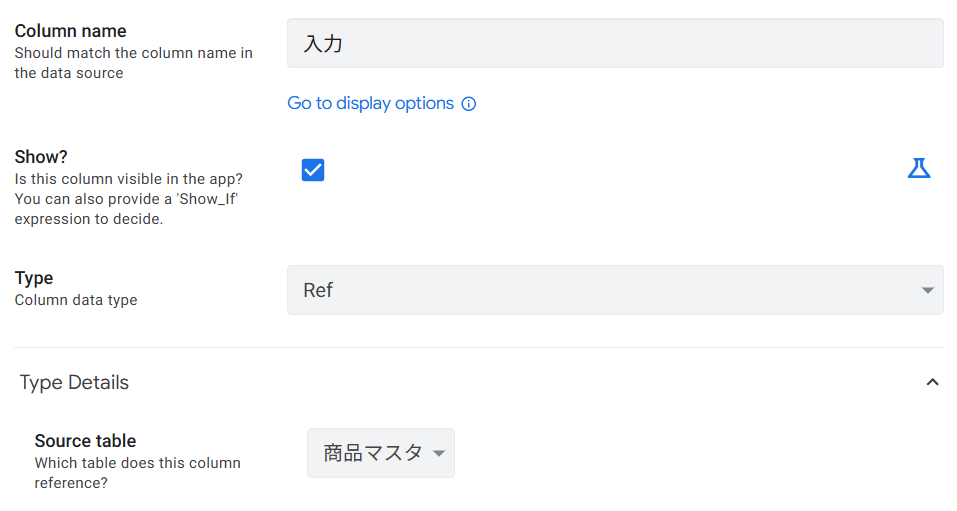The height and width of the screenshot is (511, 957).
Task: Click "Is this column visible in the app?" text
Action: (x=128, y=179)
